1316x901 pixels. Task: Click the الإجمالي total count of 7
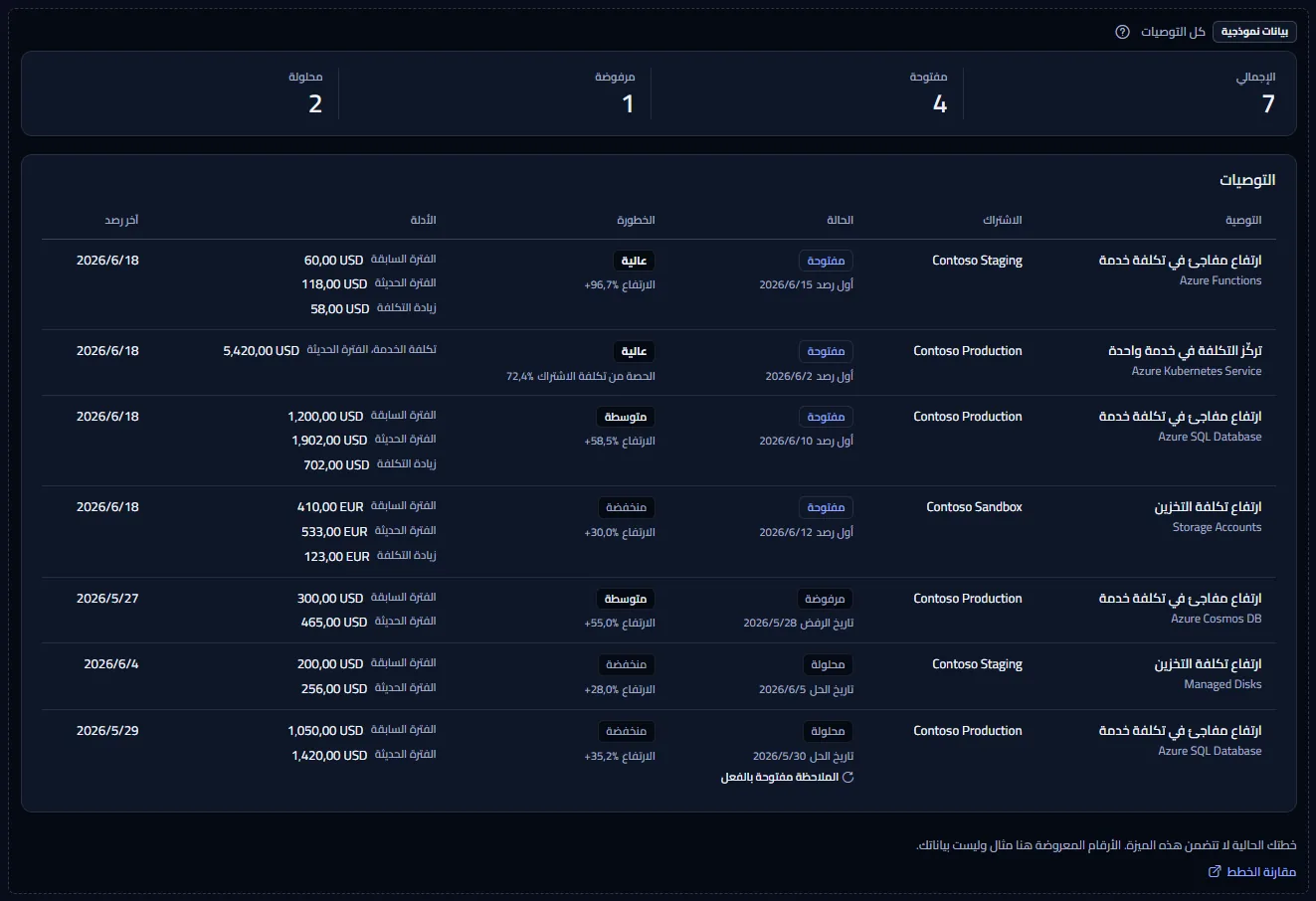pyautogui.click(x=1268, y=103)
